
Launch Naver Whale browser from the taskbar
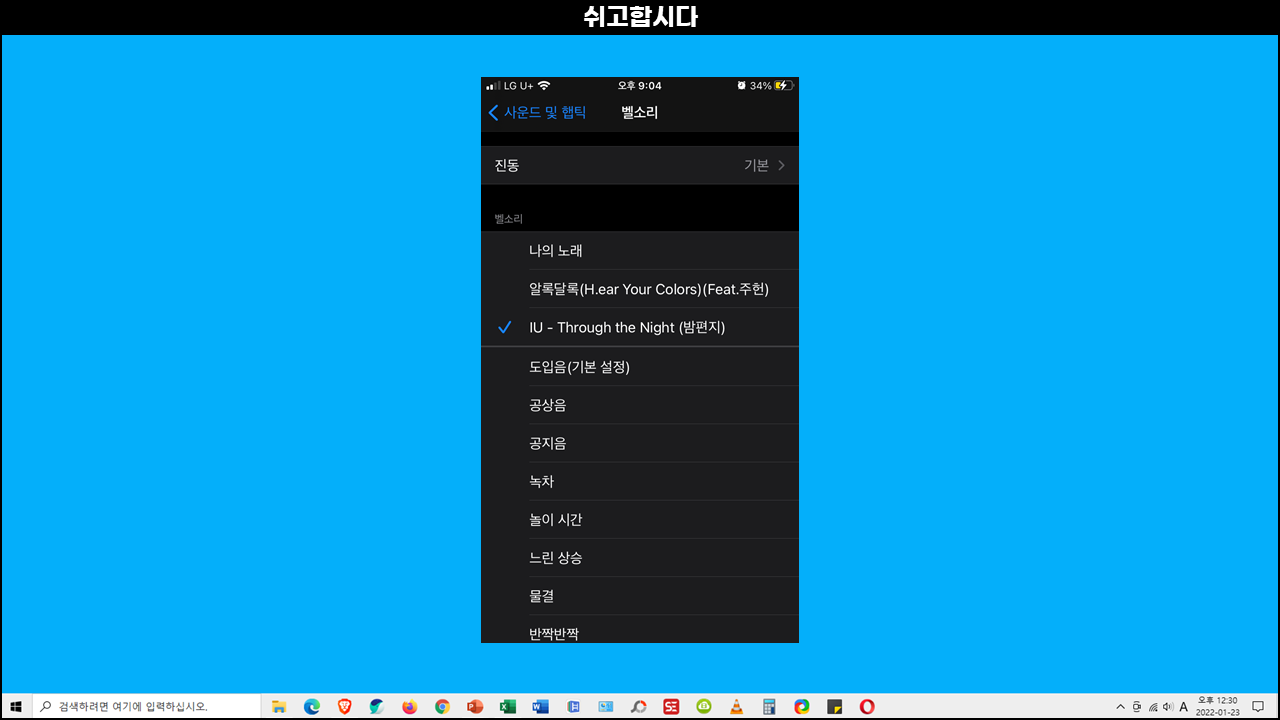(377, 707)
